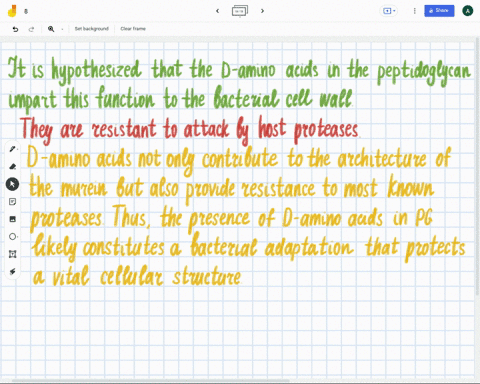Click the Share button
Screen dimensions: 480x384
tap(439, 11)
